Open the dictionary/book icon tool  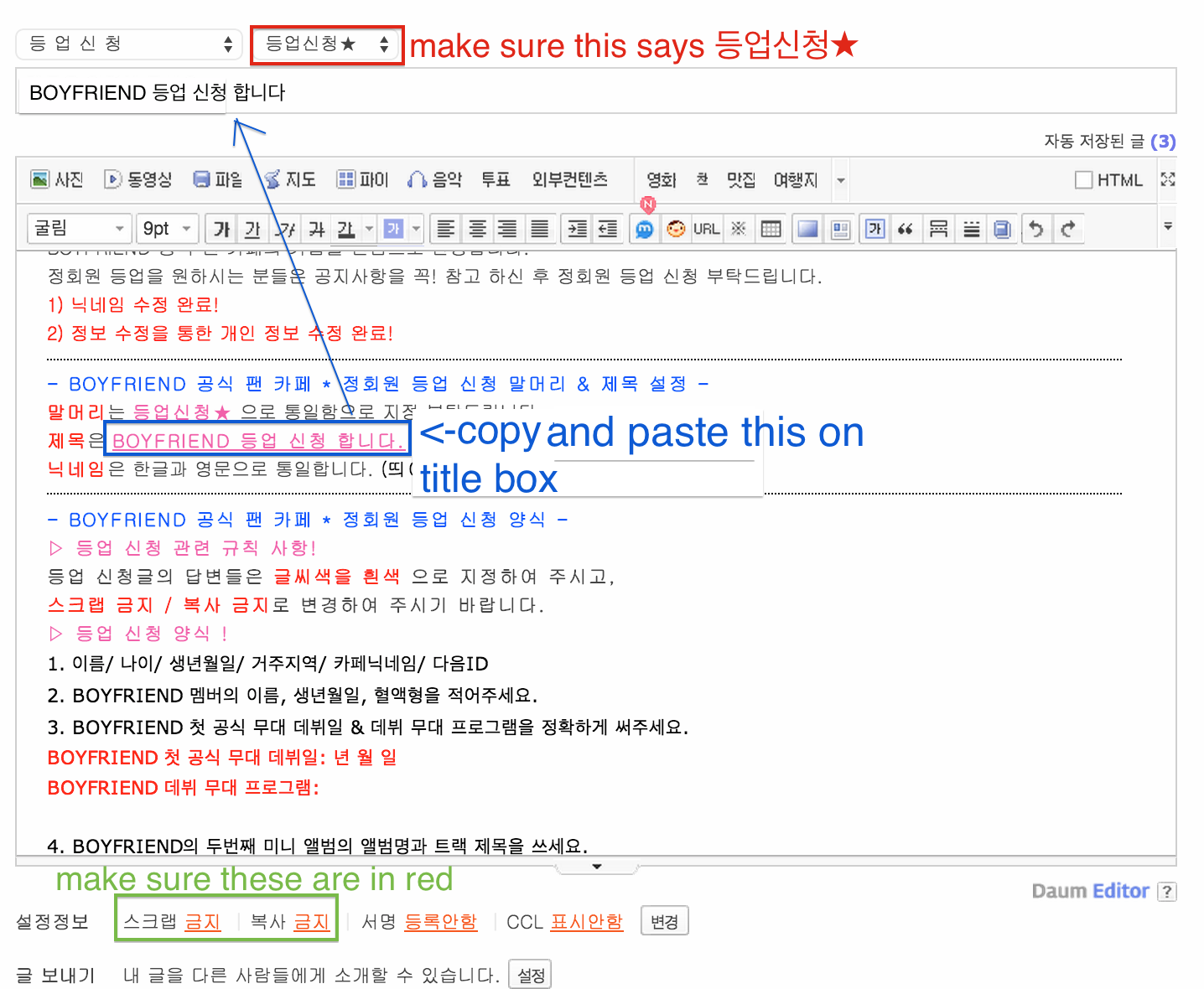pos(1002,229)
